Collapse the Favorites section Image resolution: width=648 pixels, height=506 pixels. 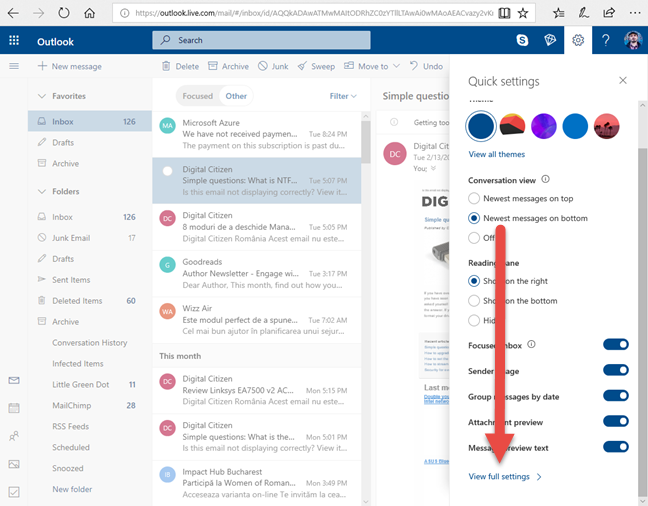pos(42,96)
